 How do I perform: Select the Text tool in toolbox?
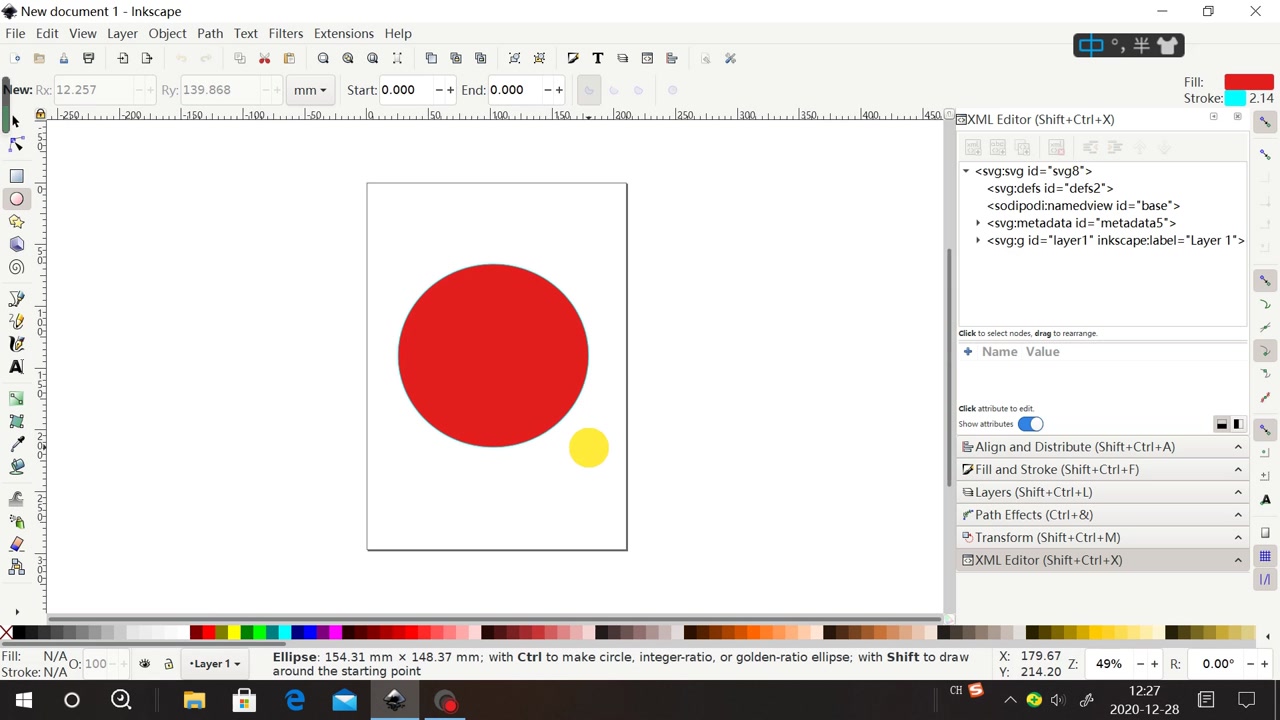pos(16,367)
